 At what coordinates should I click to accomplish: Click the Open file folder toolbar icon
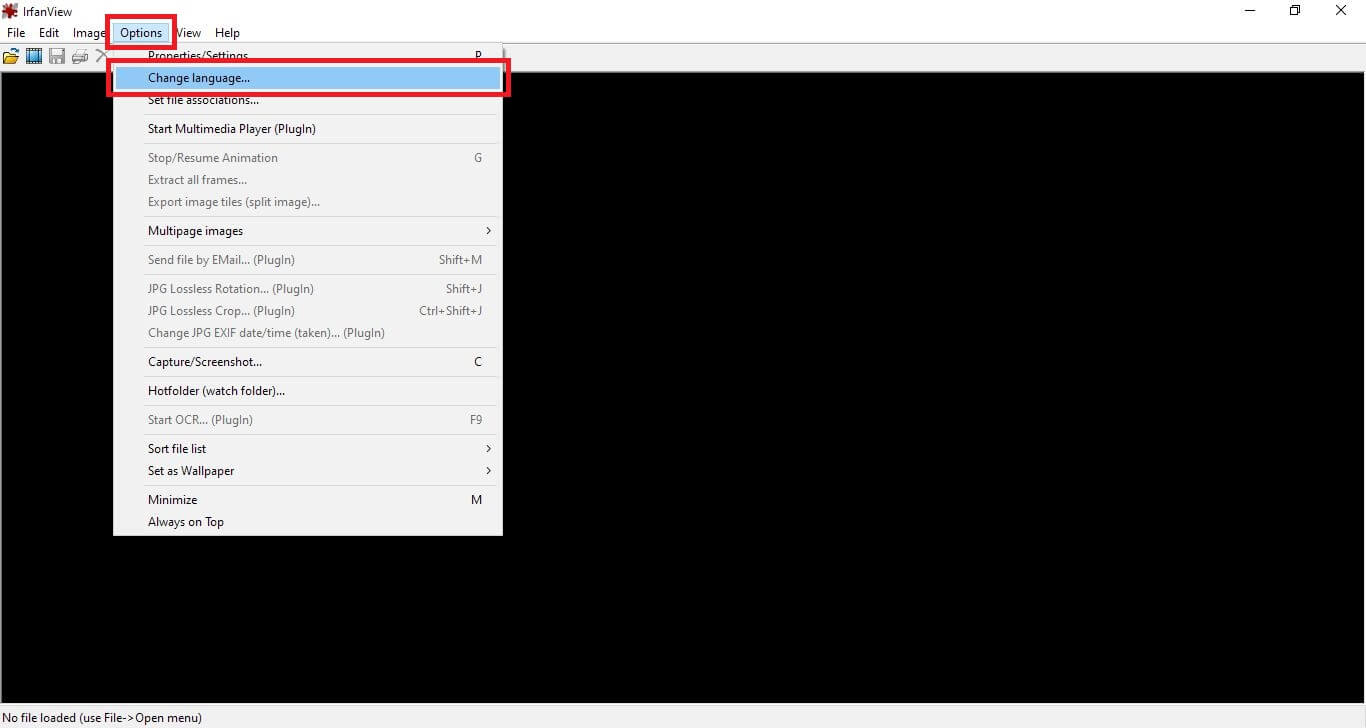(11, 57)
